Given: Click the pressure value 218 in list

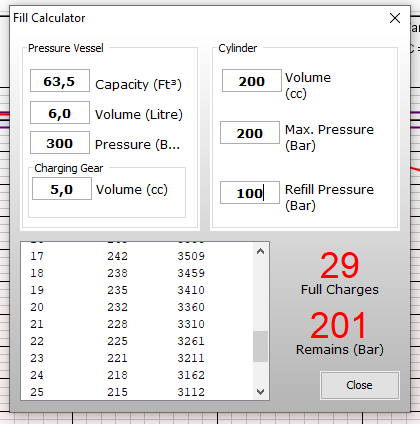Looking at the screenshot, I should point(117,375).
